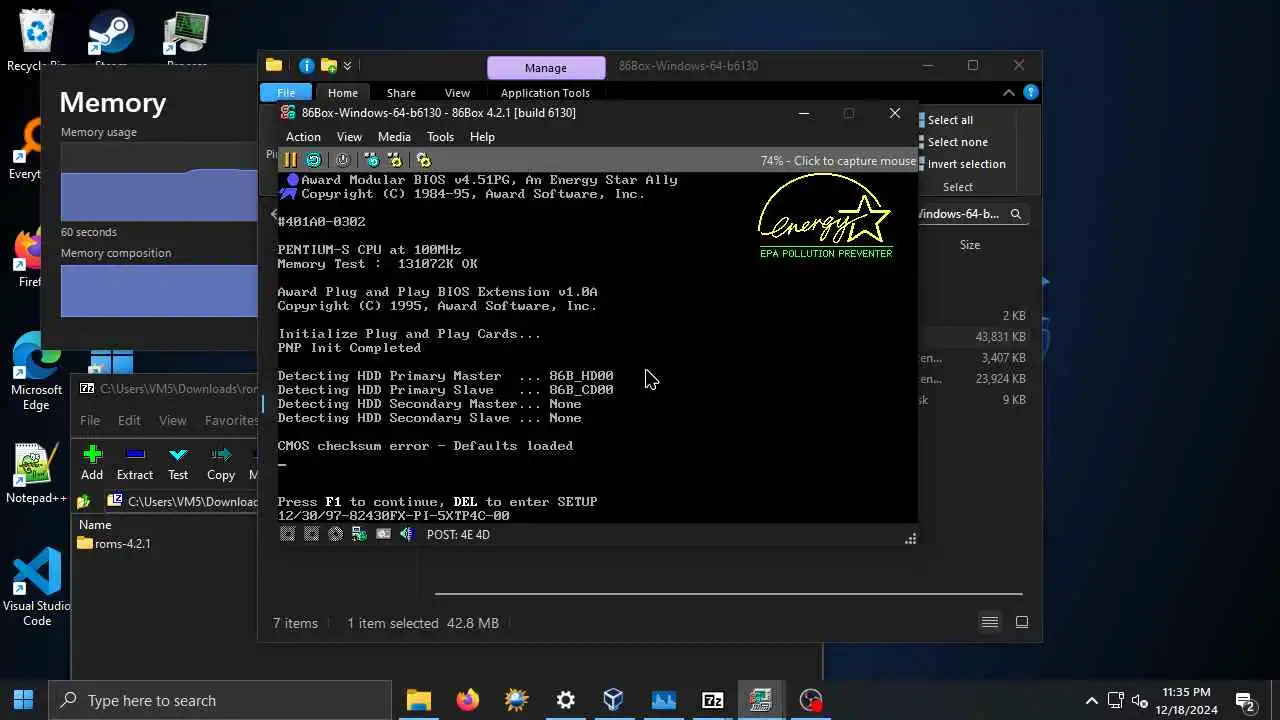Open the Windows Start menu
This screenshot has width=1280, height=720.
click(24, 700)
